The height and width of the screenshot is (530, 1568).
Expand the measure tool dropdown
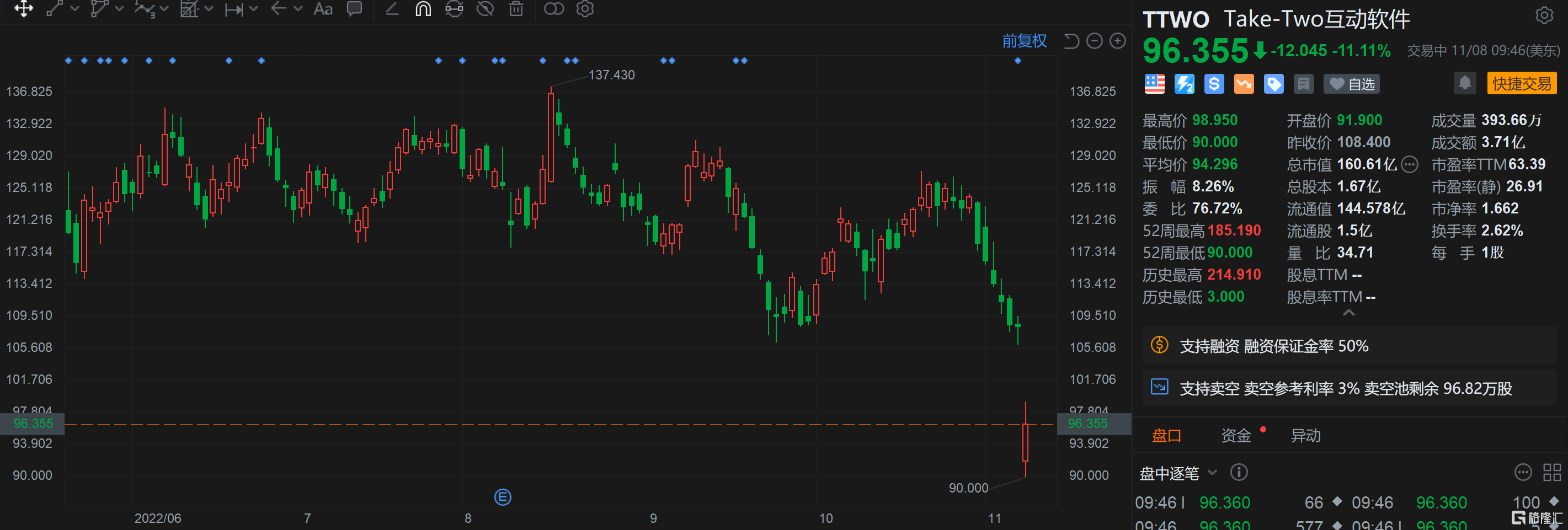click(x=254, y=8)
